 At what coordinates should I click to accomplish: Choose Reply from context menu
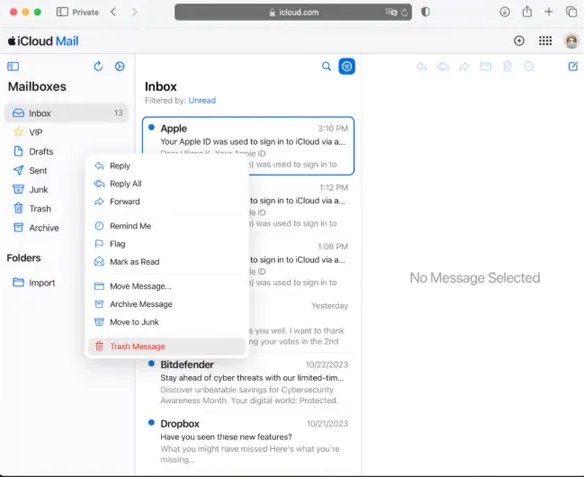pyautogui.click(x=167, y=166)
